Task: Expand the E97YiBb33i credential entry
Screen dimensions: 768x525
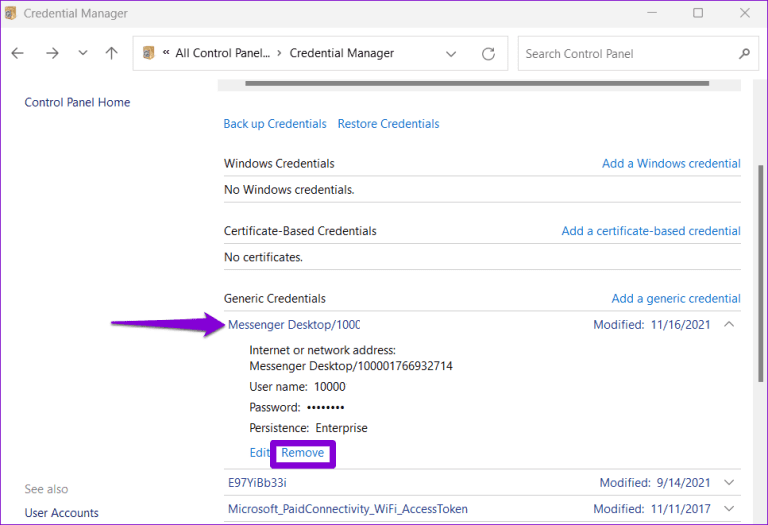Action: coord(729,483)
